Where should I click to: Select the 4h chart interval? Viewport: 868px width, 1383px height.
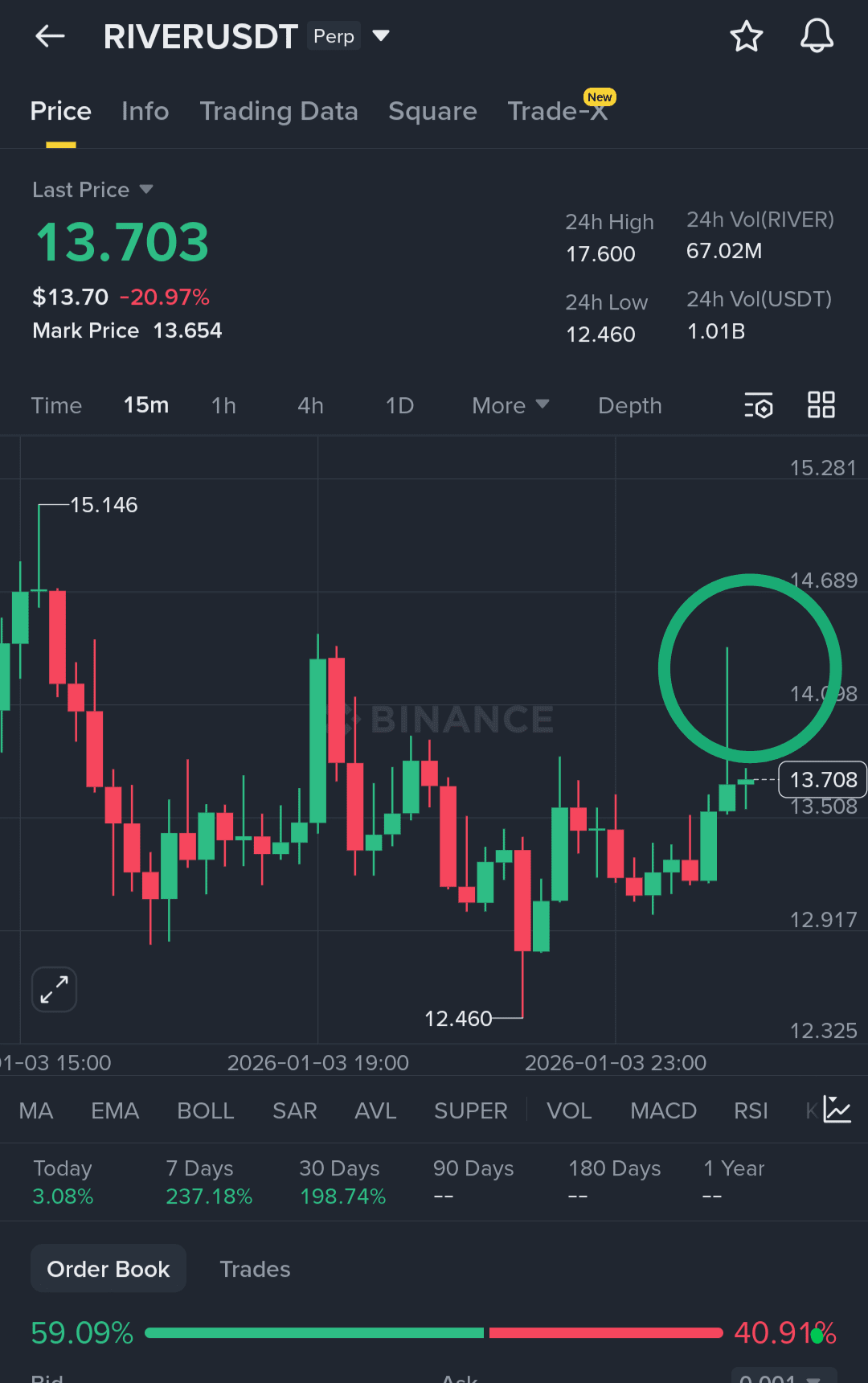pyautogui.click(x=310, y=405)
